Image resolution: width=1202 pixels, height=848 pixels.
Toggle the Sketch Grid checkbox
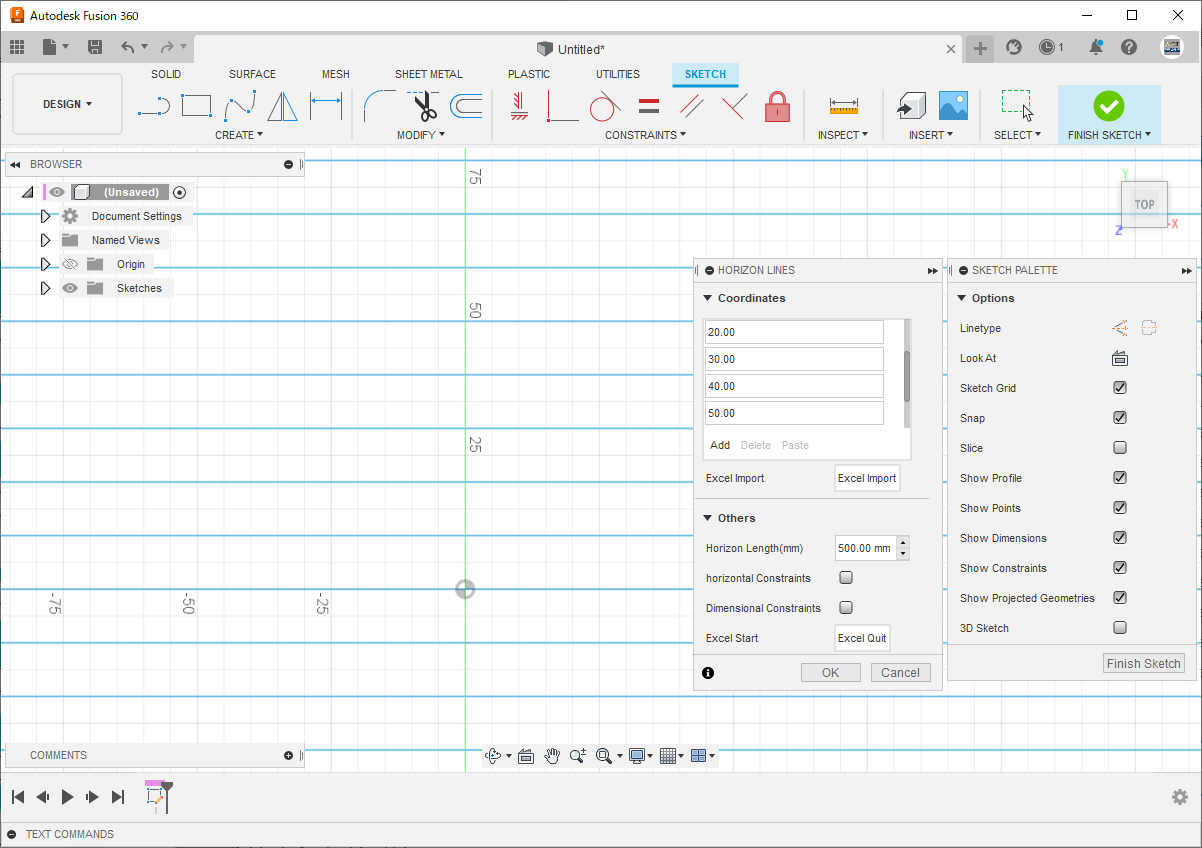point(1120,388)
